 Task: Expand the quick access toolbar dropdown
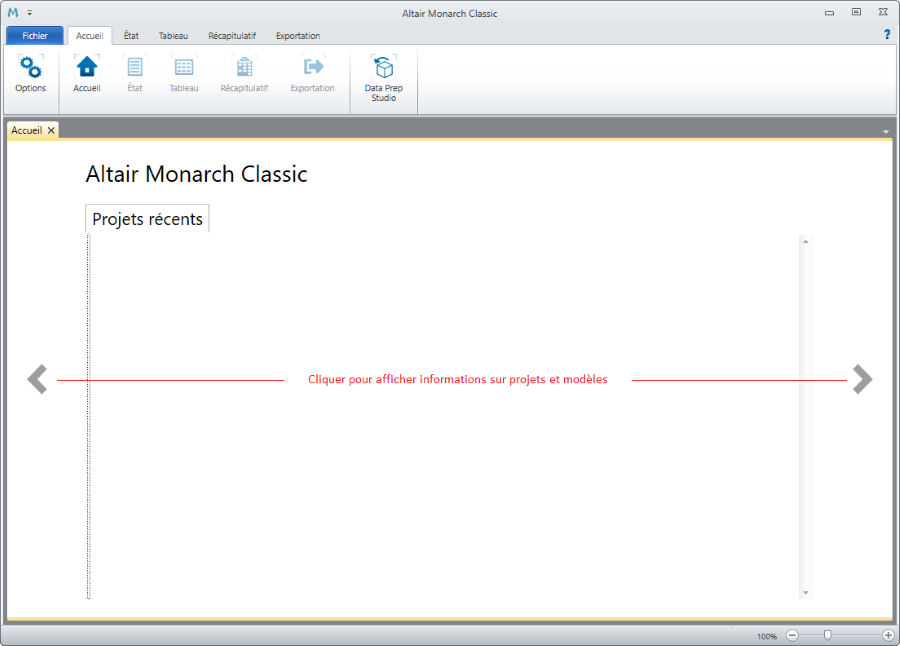[30, 13]
